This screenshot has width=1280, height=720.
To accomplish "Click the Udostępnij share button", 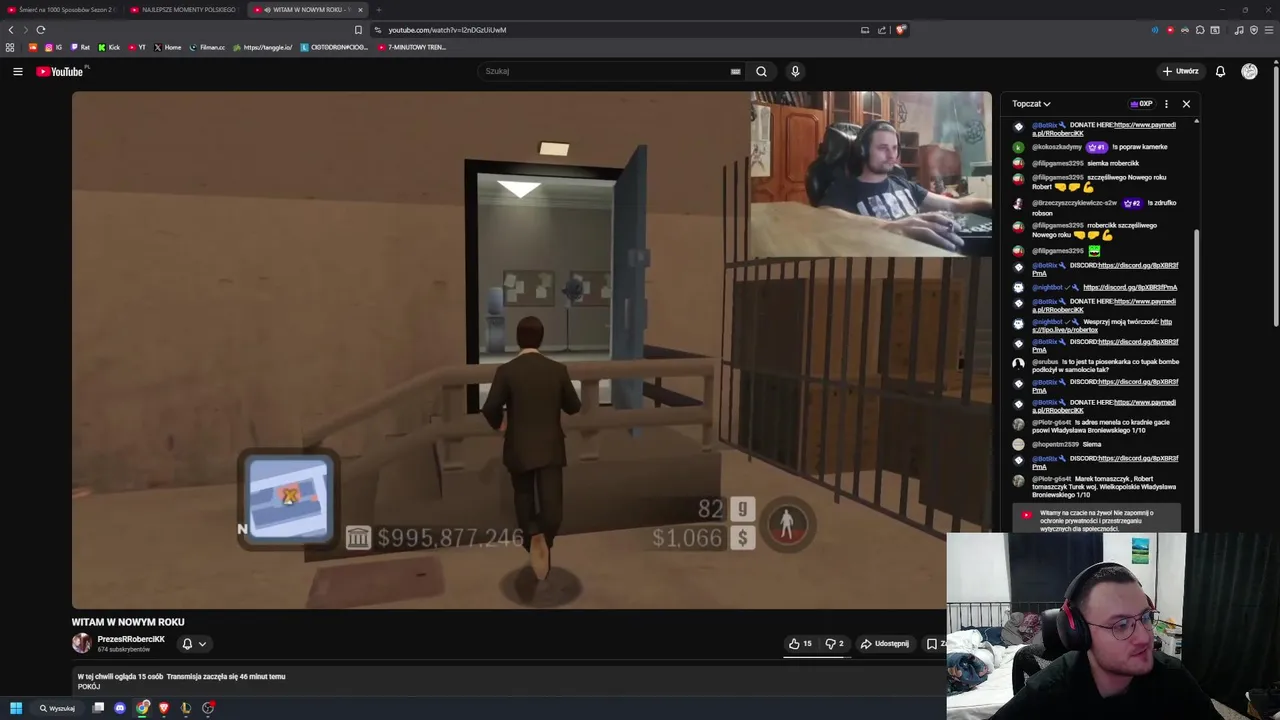I will click(885, 644).
